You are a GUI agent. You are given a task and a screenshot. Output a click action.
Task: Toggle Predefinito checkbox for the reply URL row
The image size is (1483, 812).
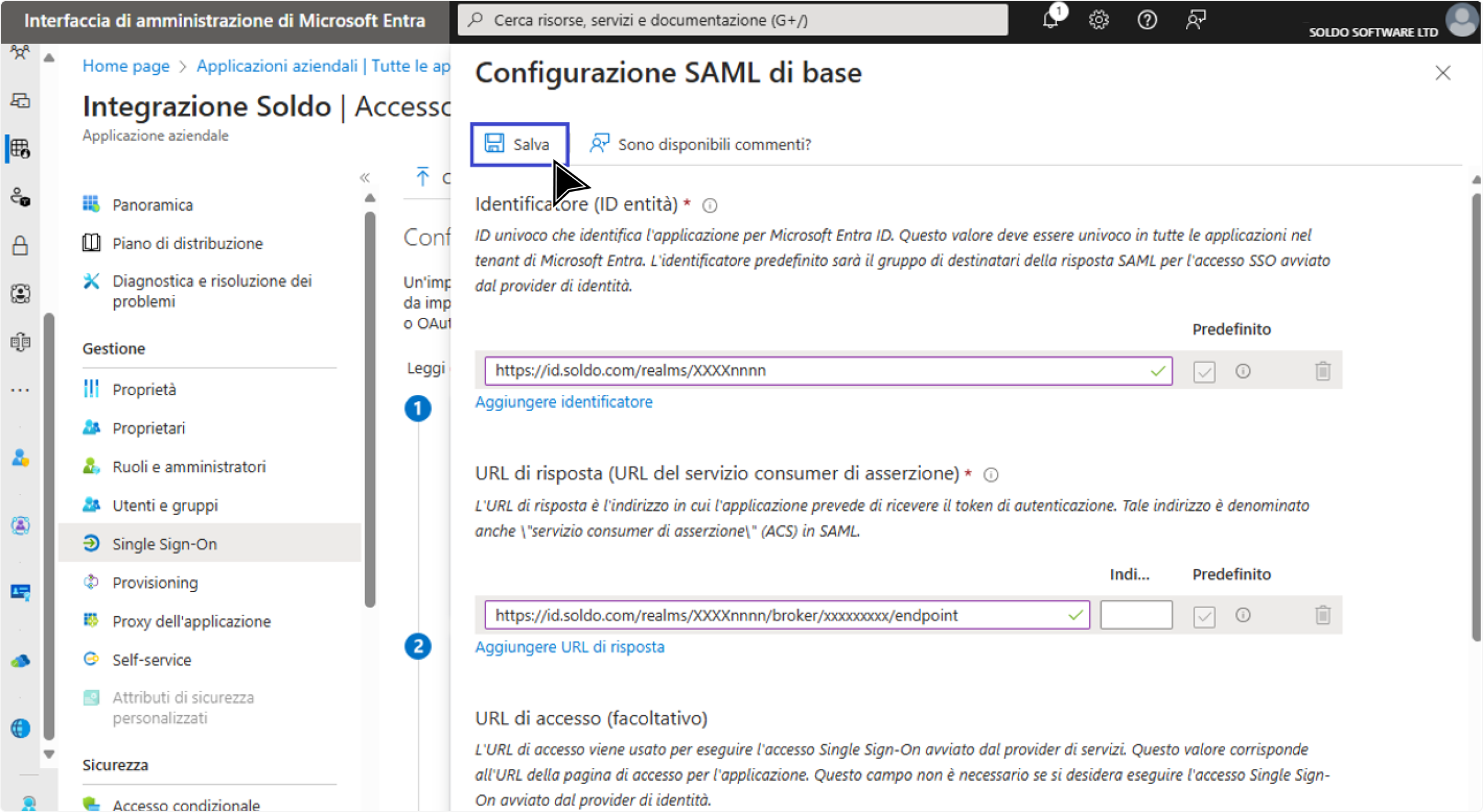click(x=1203, y=616)
